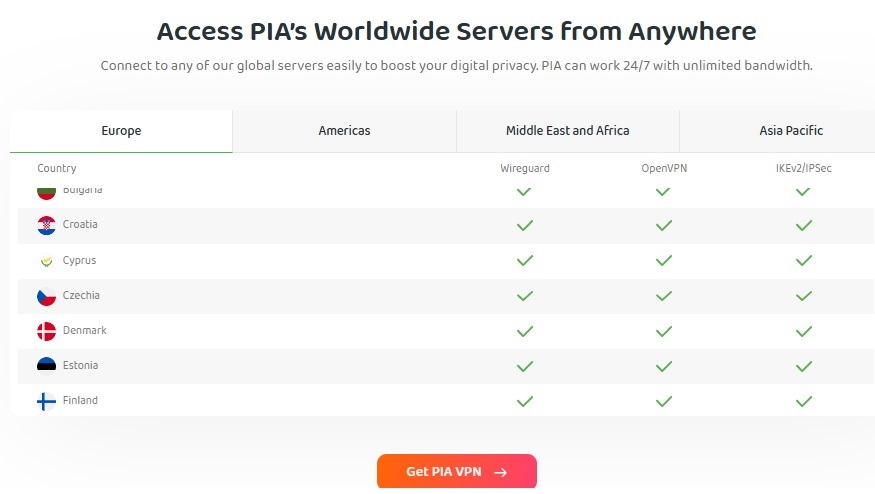Switch to the Europe tab

pos(121,131)
